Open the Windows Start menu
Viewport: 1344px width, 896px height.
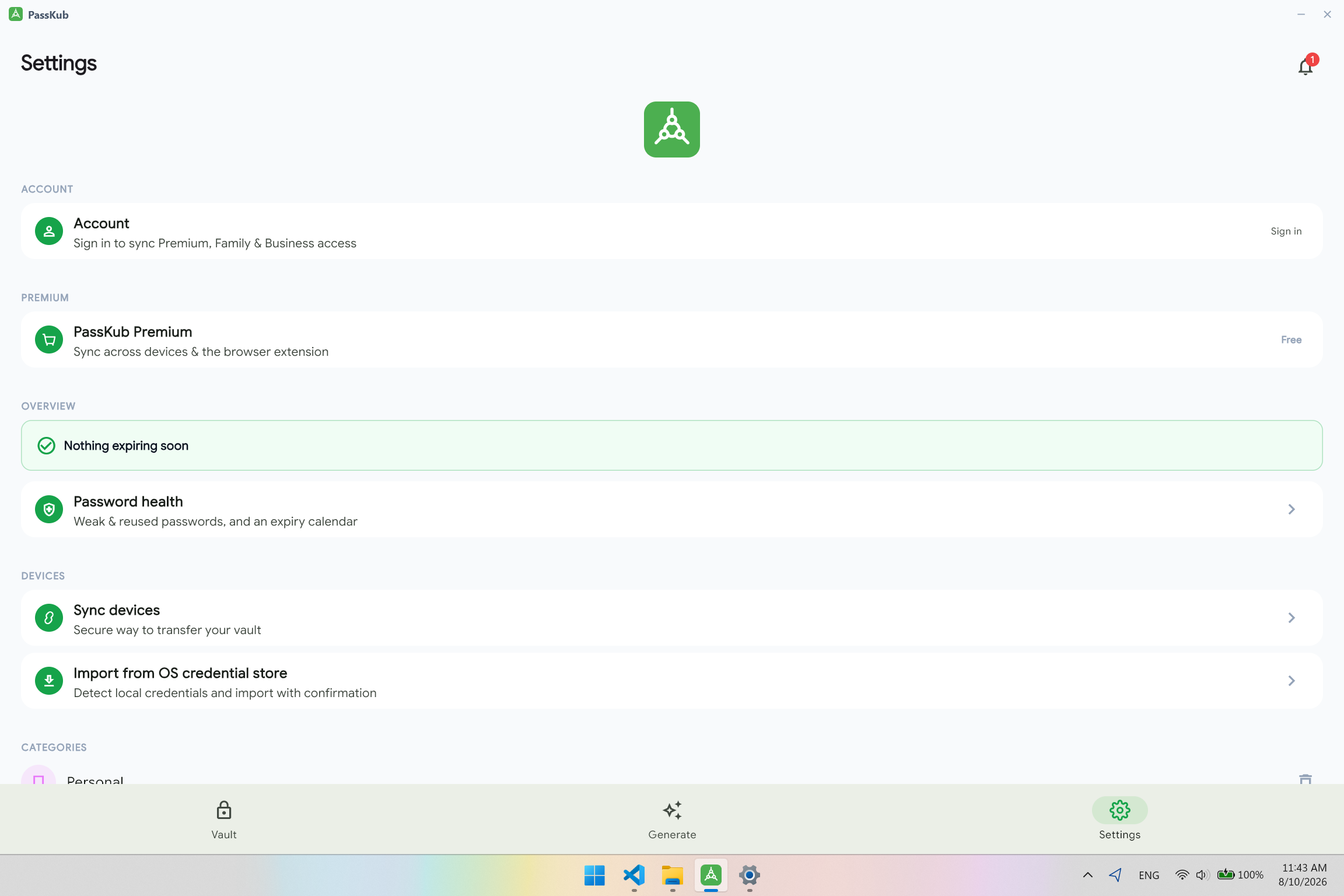[x=594, y=875]
